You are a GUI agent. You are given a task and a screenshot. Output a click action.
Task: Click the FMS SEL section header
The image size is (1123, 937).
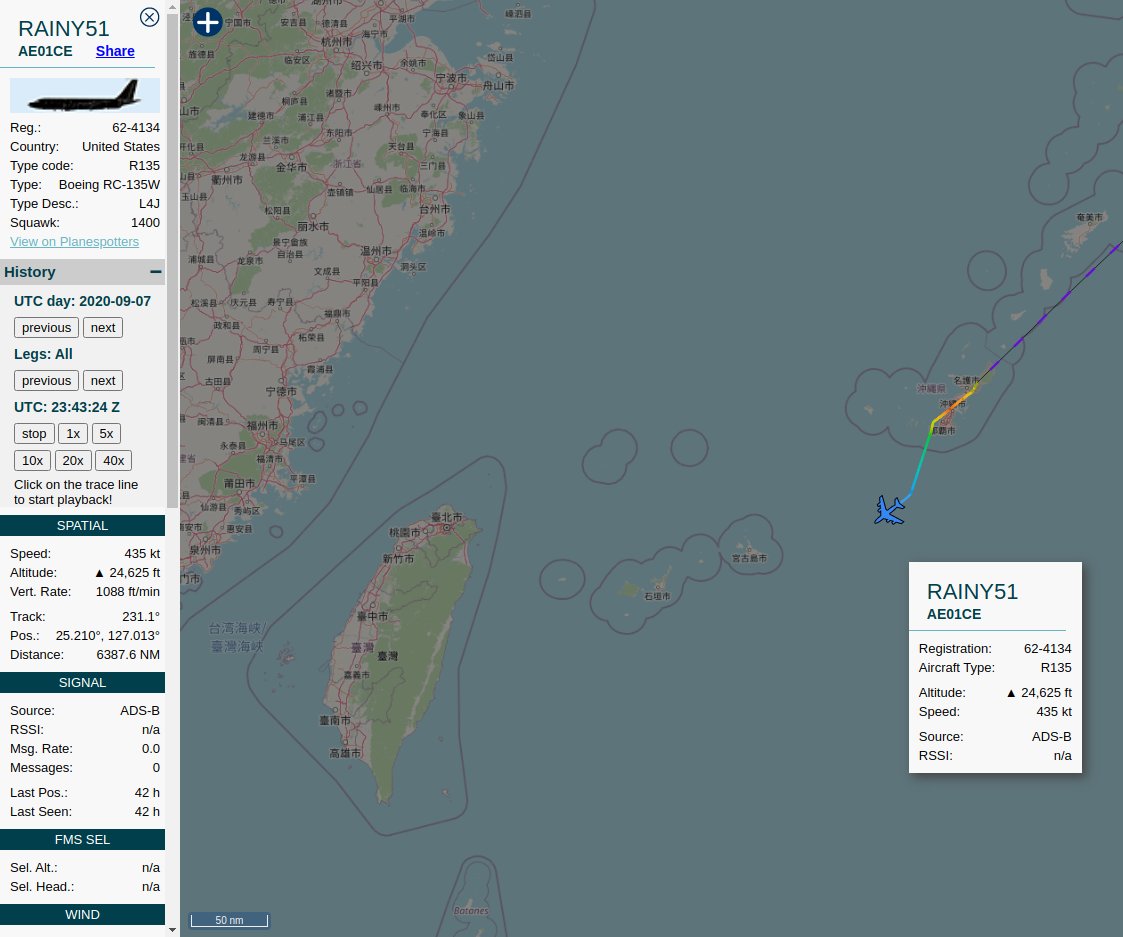pos(82,839)
